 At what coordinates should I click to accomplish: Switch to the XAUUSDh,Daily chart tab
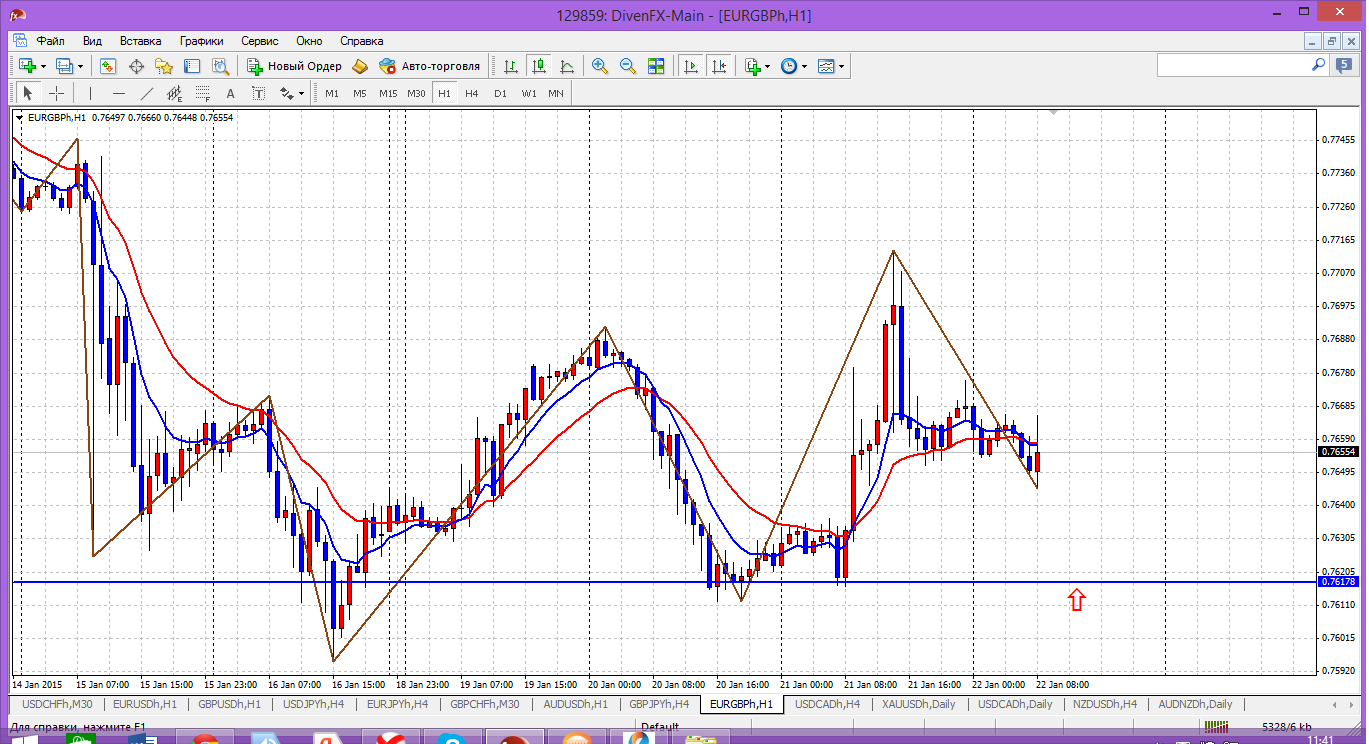click(x=918, y=704)
